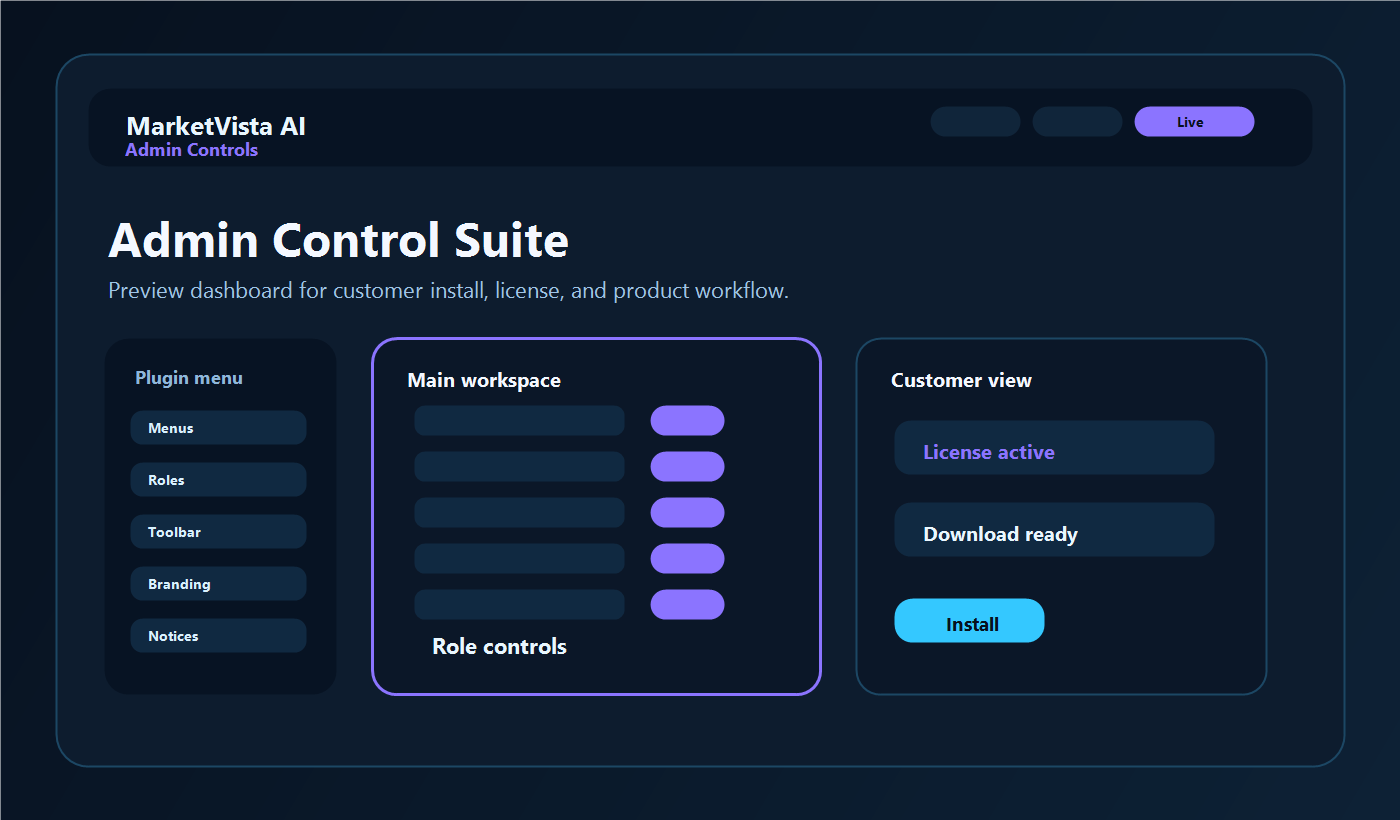
Task: Open Notices in the Plugin menu
Action: tap(218, 636)
